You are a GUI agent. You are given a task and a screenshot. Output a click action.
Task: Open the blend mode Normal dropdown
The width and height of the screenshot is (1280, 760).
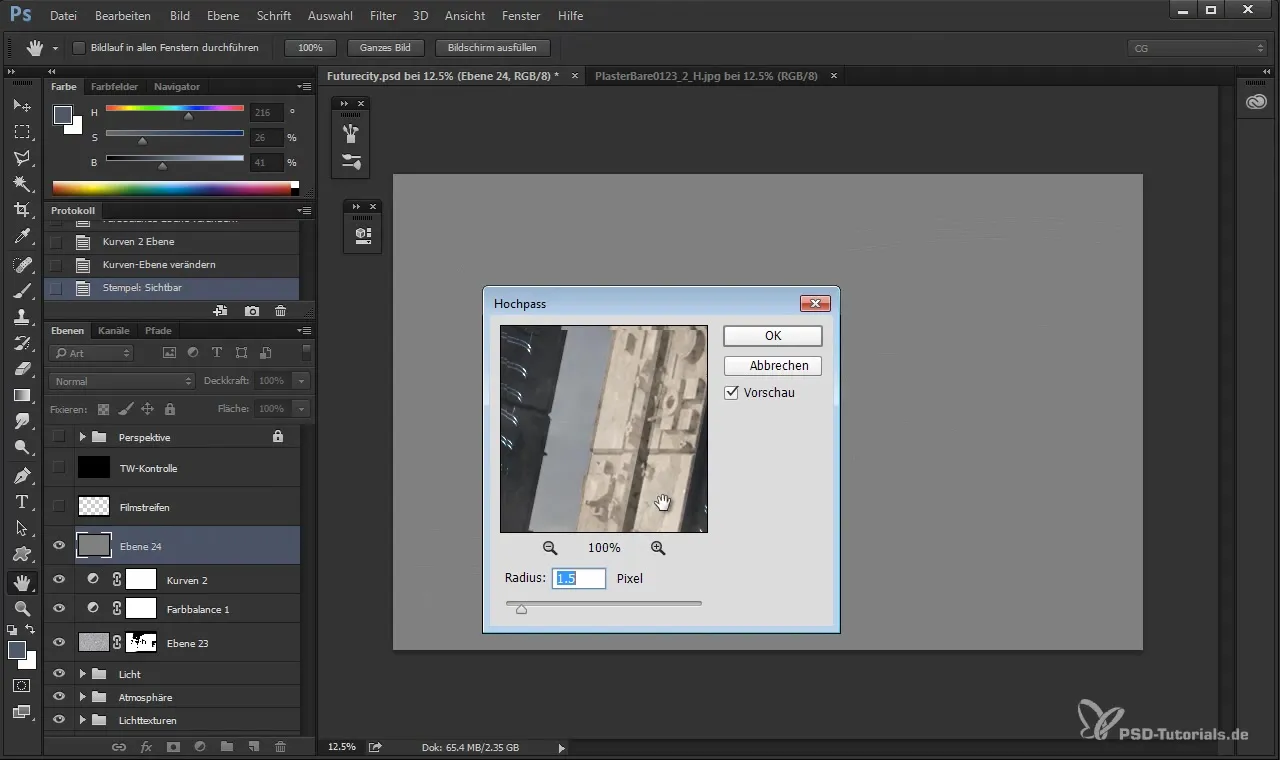pos(122,381)
